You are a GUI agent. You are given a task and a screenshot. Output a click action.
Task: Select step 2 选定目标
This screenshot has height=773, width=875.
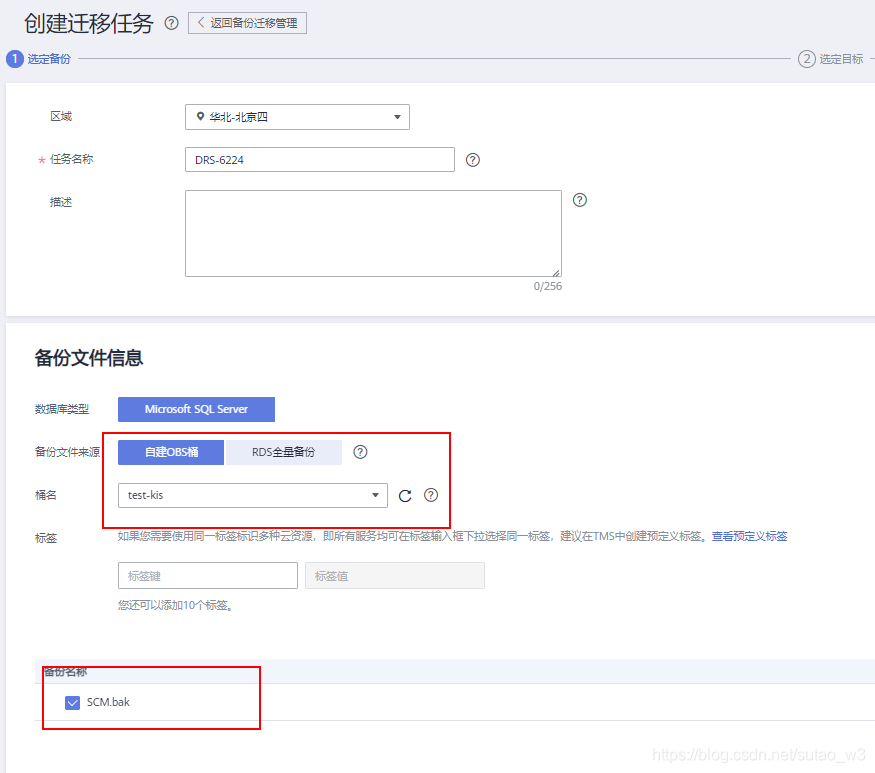(x=830, y=59)
